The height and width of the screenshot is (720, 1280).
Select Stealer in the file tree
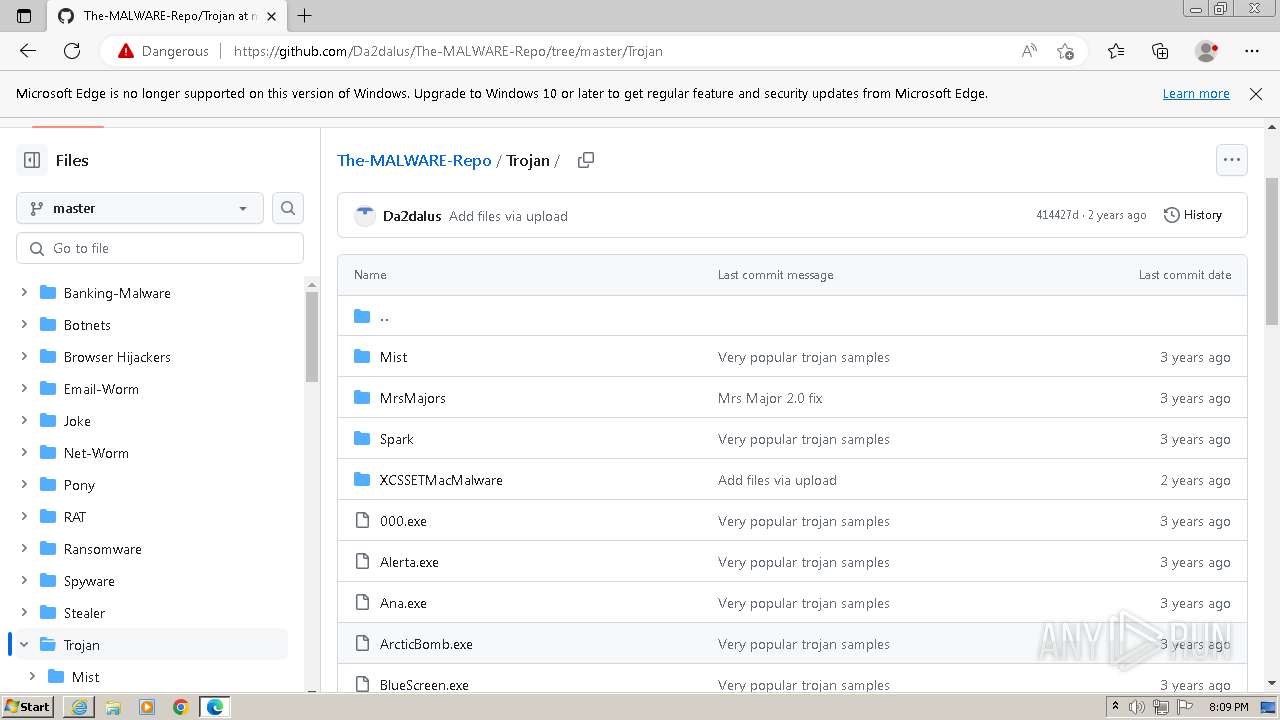point(84,613)
